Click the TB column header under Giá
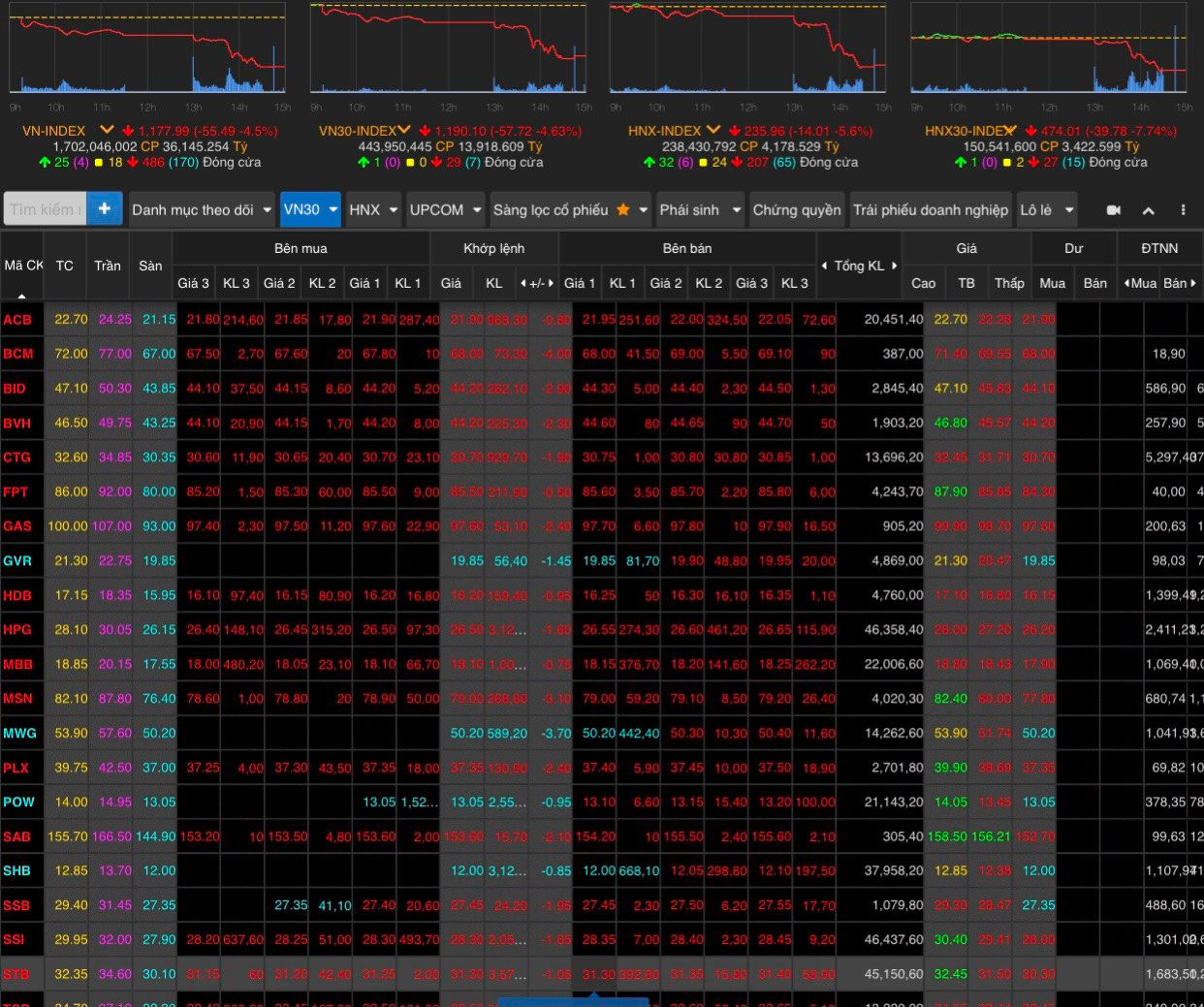1204x1007 pixels. [x=966, y=283]
